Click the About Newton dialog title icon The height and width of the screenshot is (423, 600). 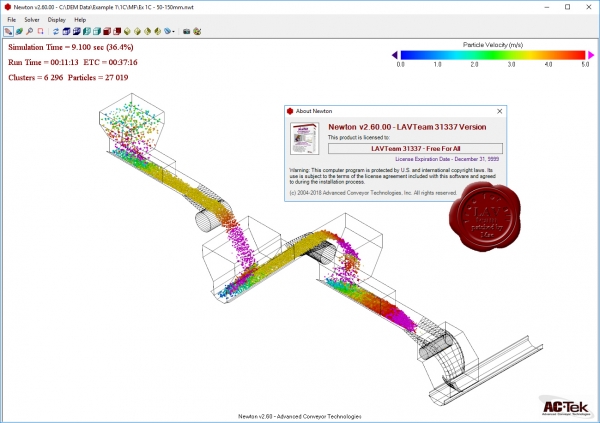pos(290,111)
